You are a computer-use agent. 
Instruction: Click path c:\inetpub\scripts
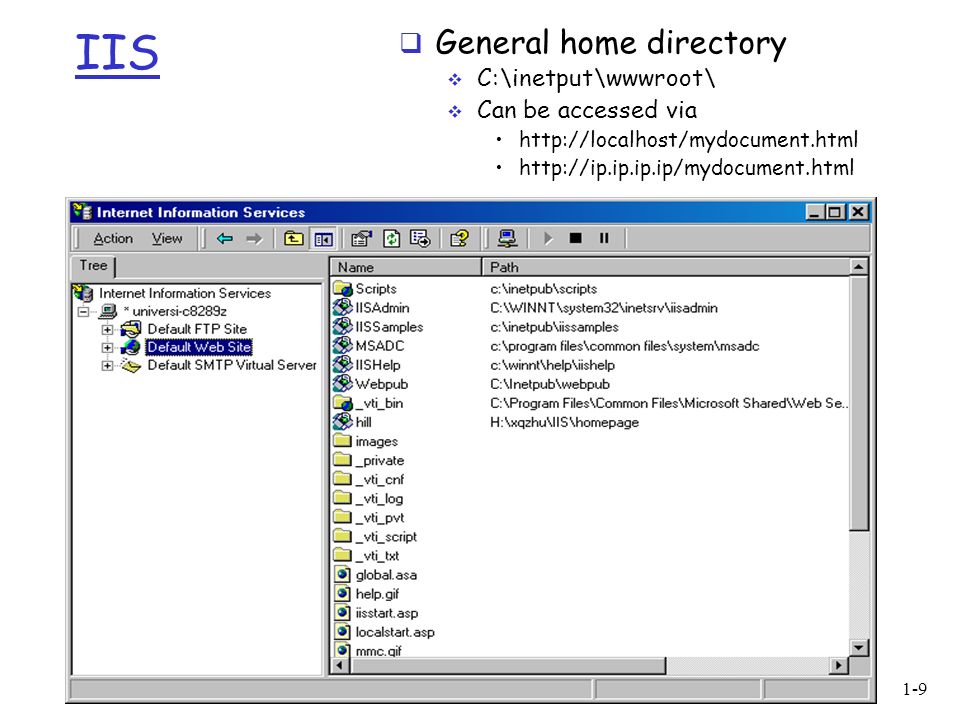[x=543, y=288]
